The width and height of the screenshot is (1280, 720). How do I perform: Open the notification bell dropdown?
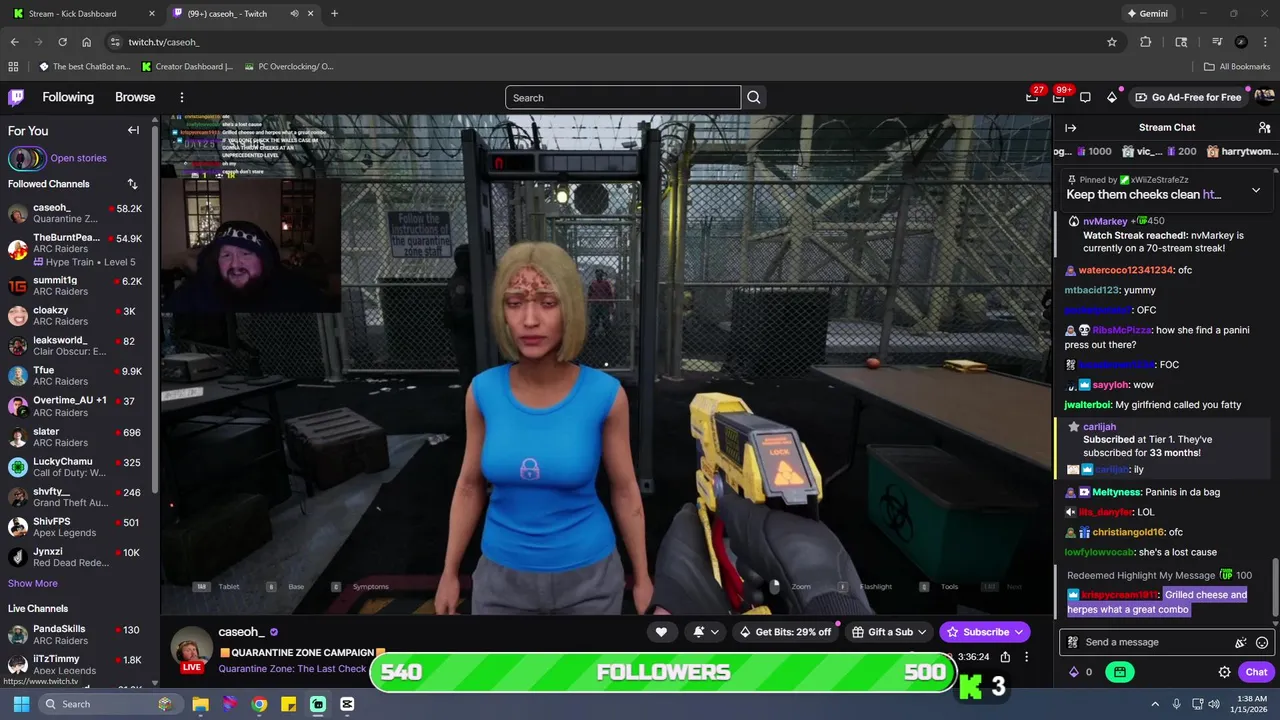click(705, 632)
